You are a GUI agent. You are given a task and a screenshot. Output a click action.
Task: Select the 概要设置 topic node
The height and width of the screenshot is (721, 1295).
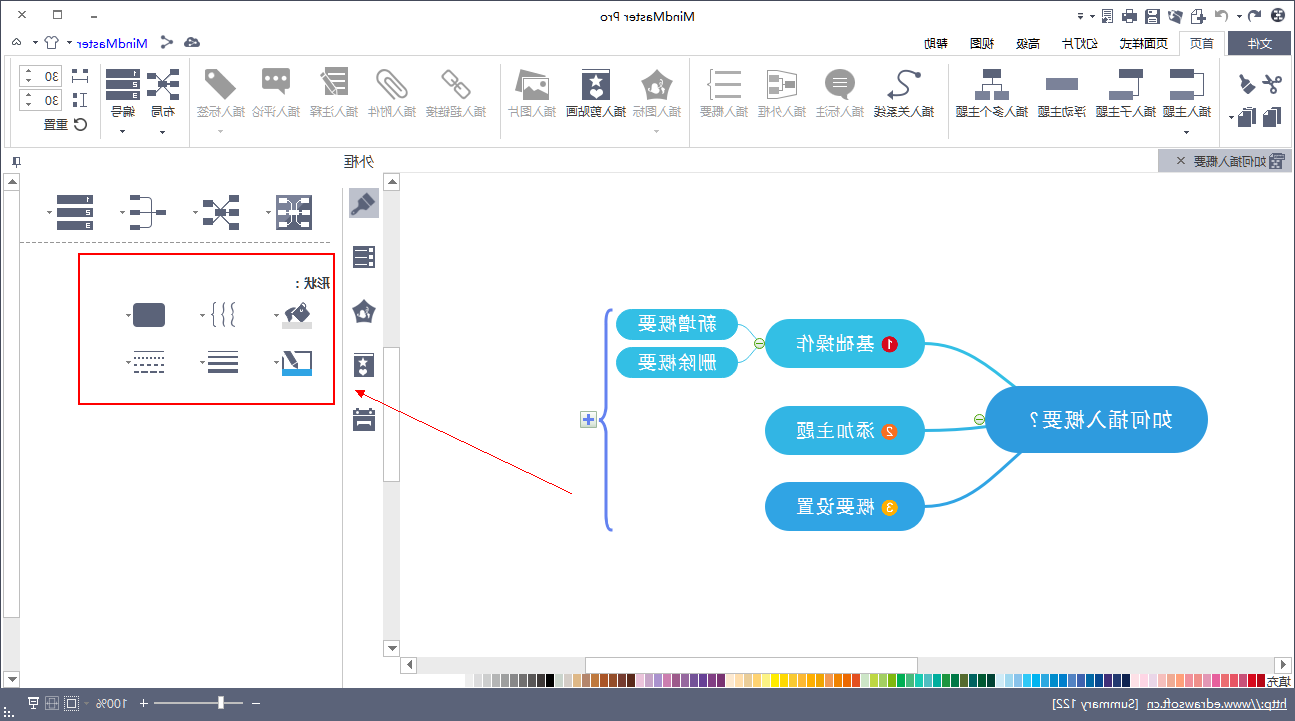(x=845, y=507)
